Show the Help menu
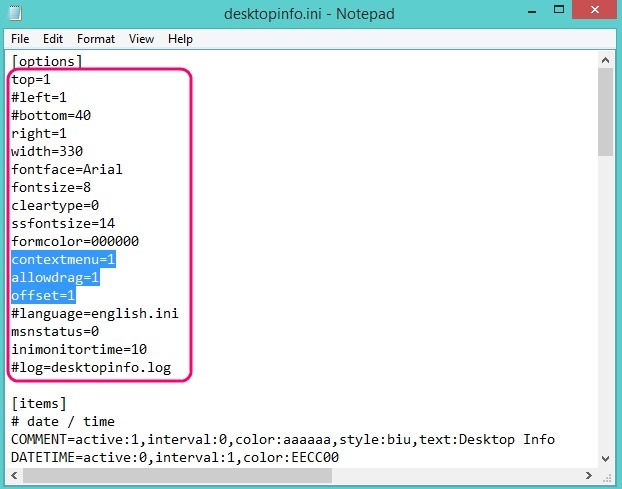622x489 pixels. (180, 39)
